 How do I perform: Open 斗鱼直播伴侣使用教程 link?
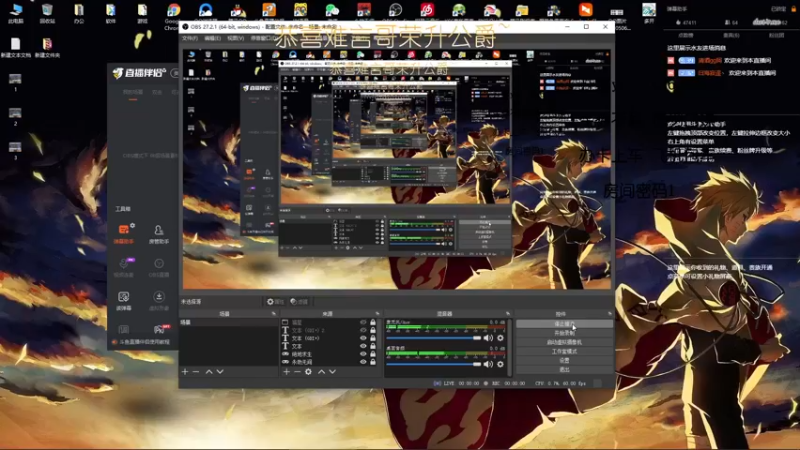point(140,342)
